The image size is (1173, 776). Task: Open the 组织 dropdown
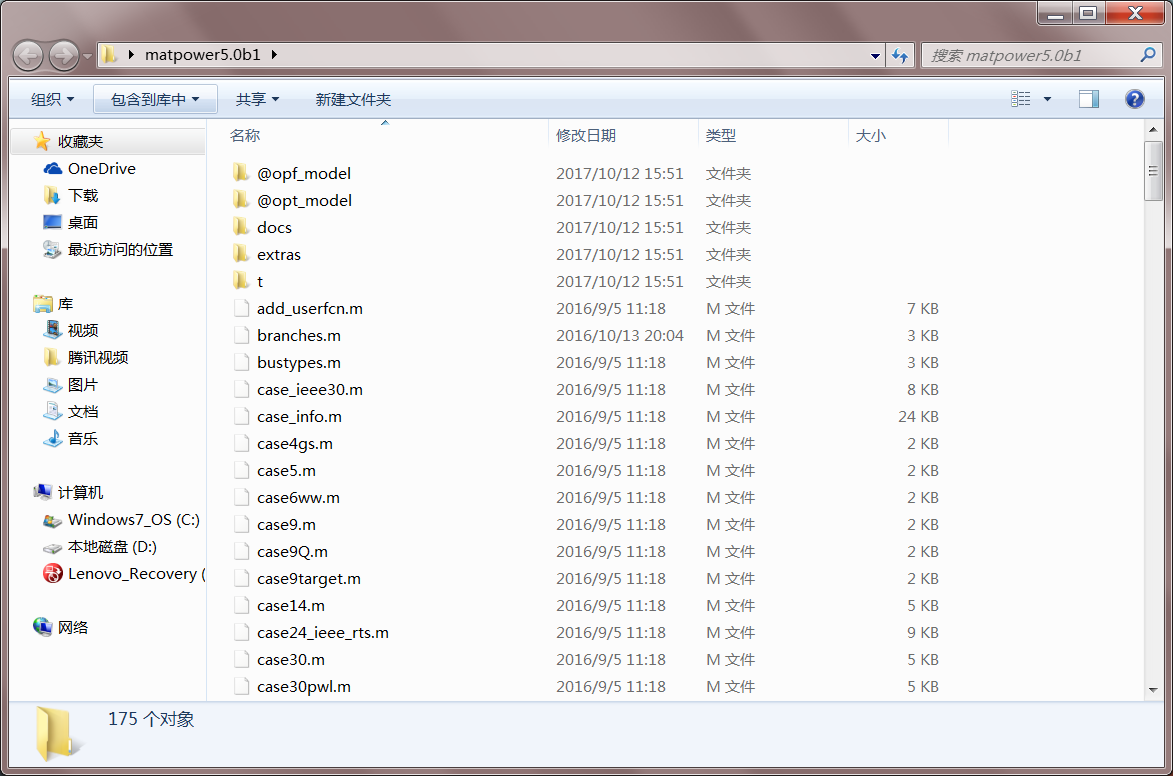50,99
